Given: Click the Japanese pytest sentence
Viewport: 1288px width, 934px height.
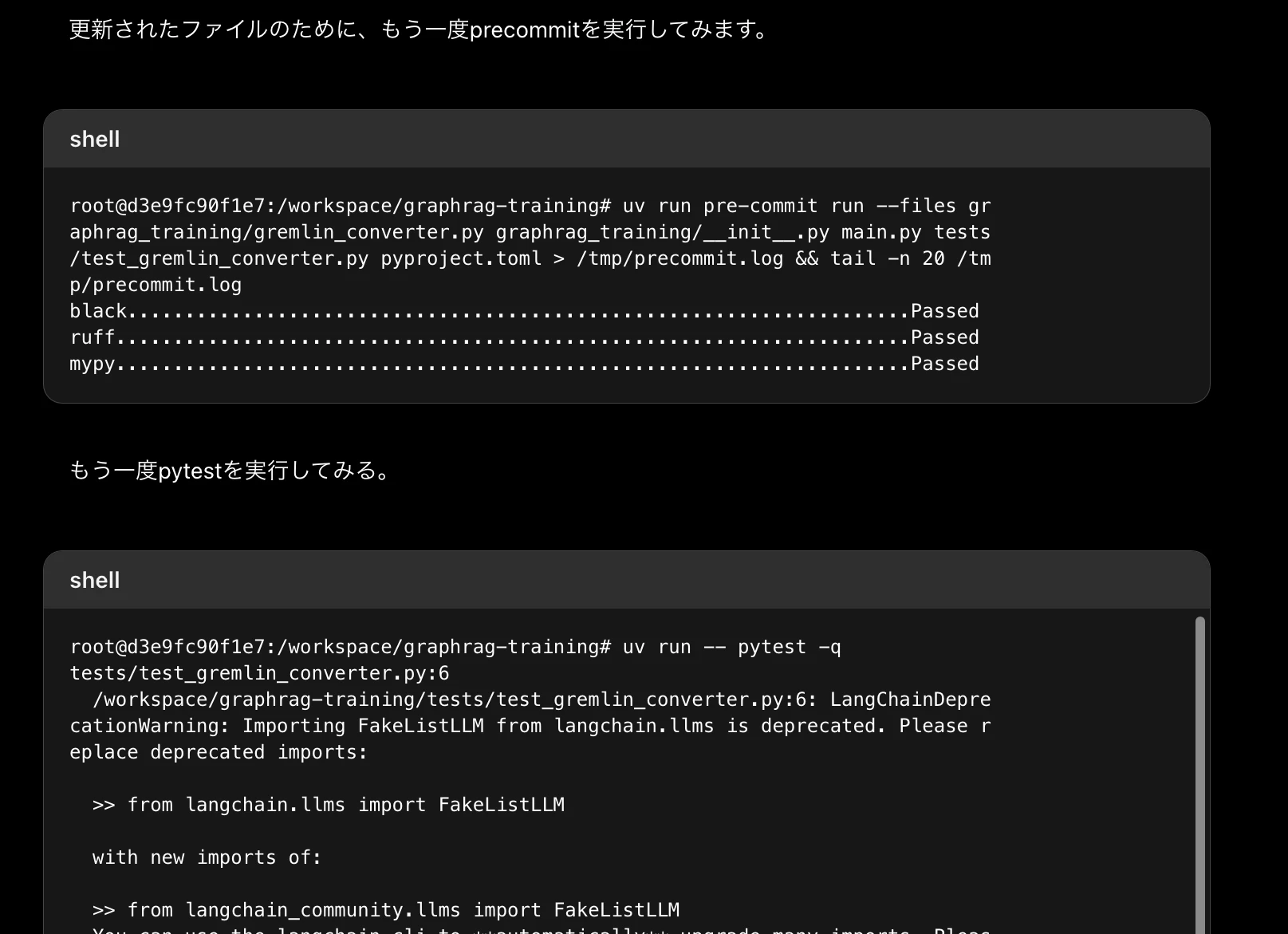Looking at the screenshot, I should tap(230, 471).
